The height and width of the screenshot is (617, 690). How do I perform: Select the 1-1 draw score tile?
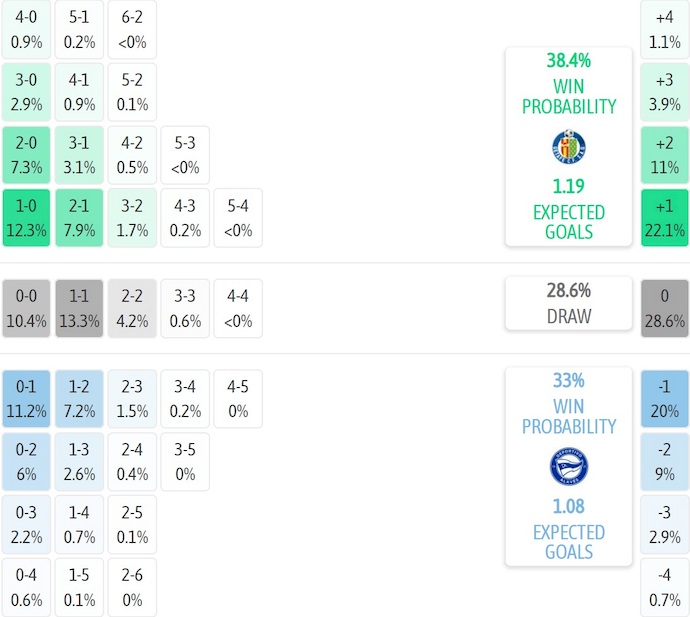[79, 308]
